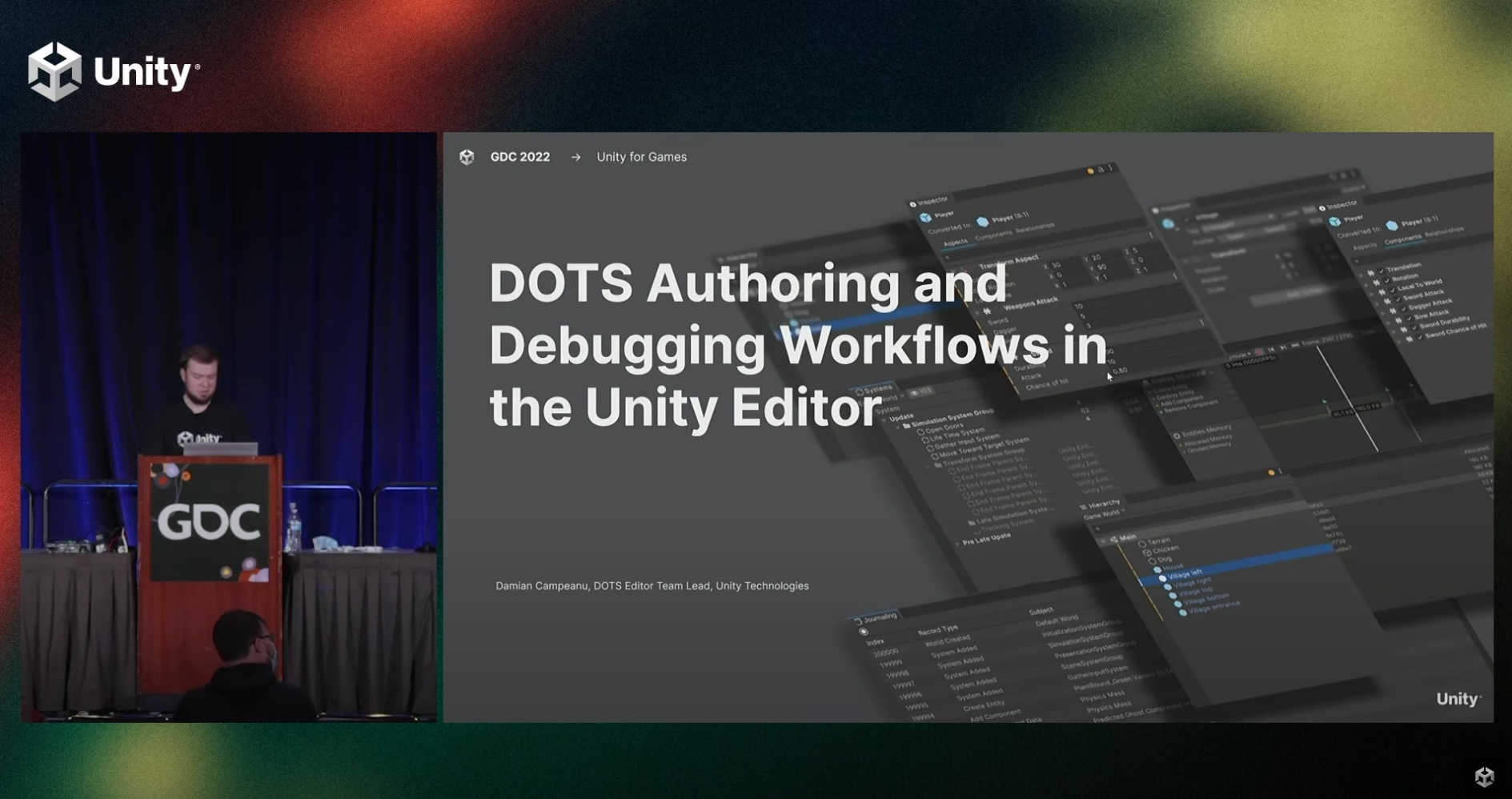Set Chance of hit value to 0.80
Image resolution: width=1512 pixels, height=799 pixels.
1119,371
